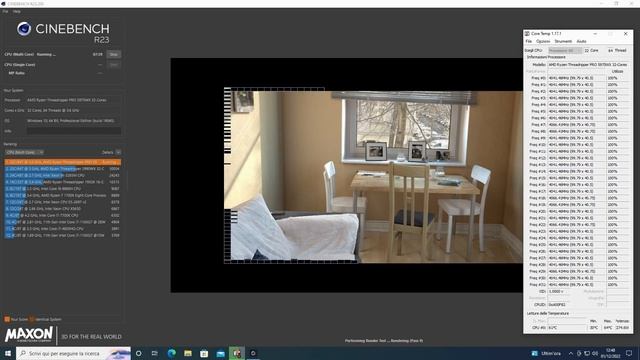Open the File menu in Cinebench
Viewport: 640px width, 360px height.
pyautogui.click(x=5, y=11)
